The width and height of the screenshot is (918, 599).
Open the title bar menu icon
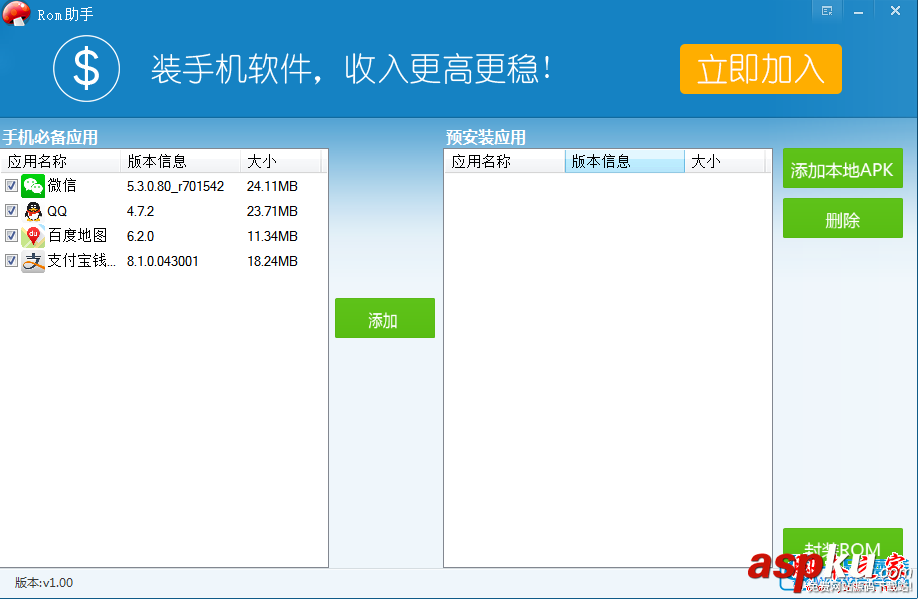827,11
